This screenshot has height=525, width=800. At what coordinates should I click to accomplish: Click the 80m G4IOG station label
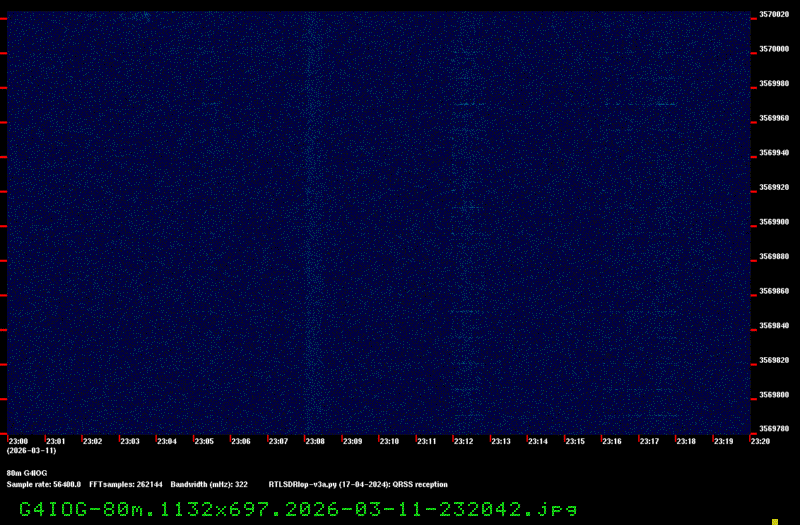[x=27, y=473]
